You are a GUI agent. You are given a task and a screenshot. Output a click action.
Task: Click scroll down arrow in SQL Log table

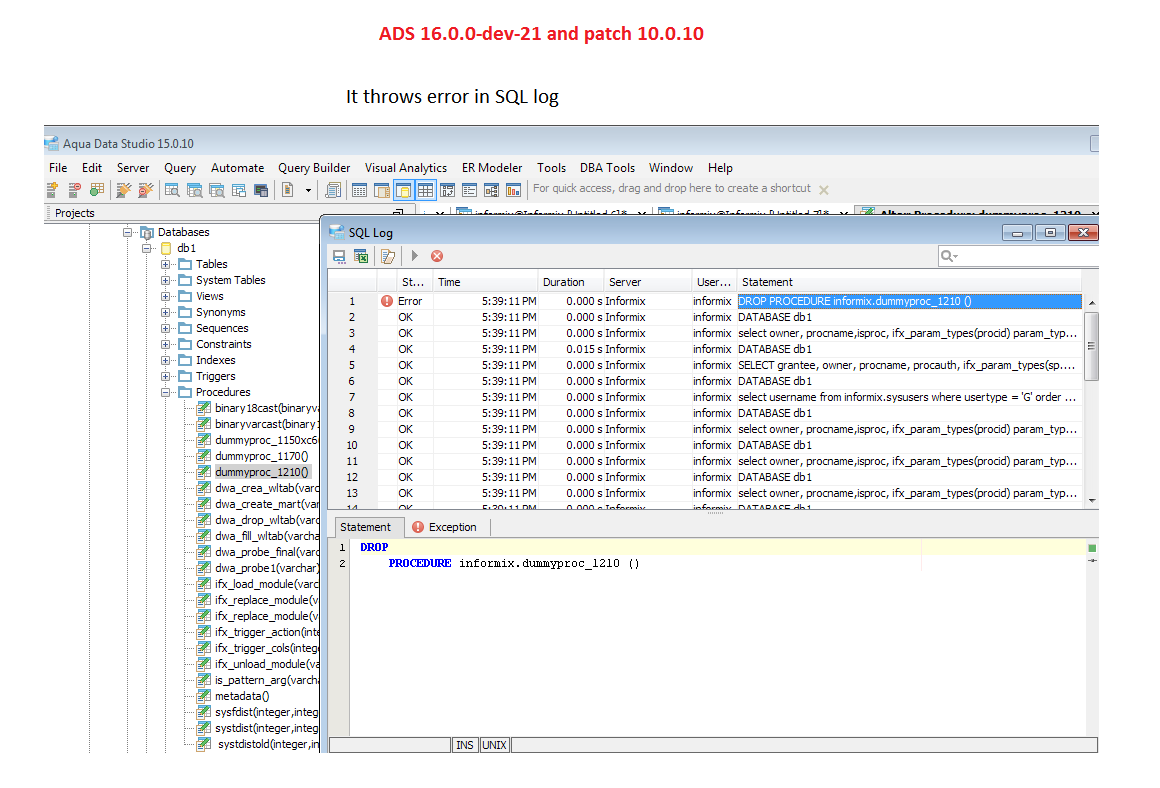point(1092,501)
